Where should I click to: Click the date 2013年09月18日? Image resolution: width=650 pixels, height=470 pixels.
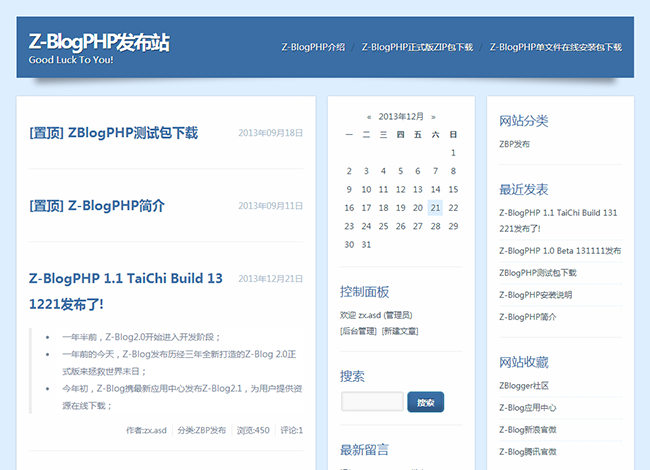tap(270, 133)
